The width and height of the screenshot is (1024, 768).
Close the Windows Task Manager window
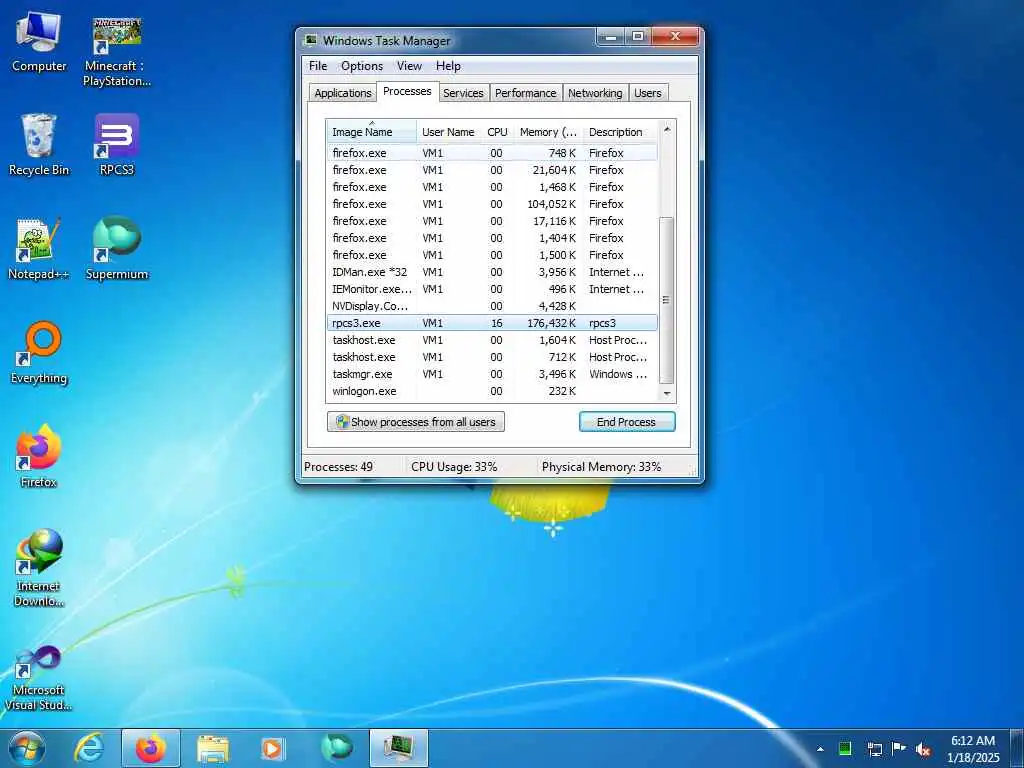click(x=675, y=37)
